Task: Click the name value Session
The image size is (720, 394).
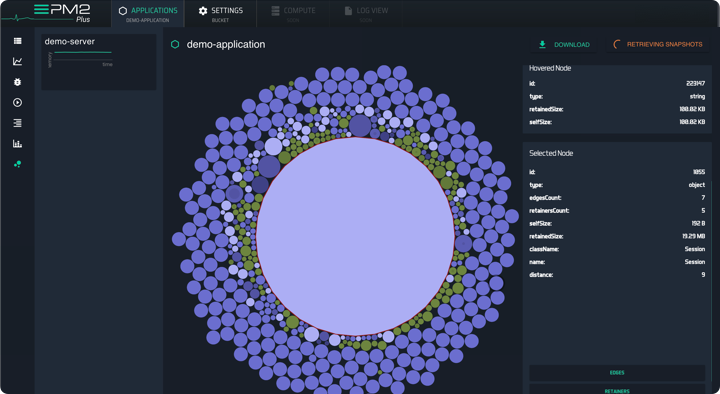Action: (x=695, y=262)
